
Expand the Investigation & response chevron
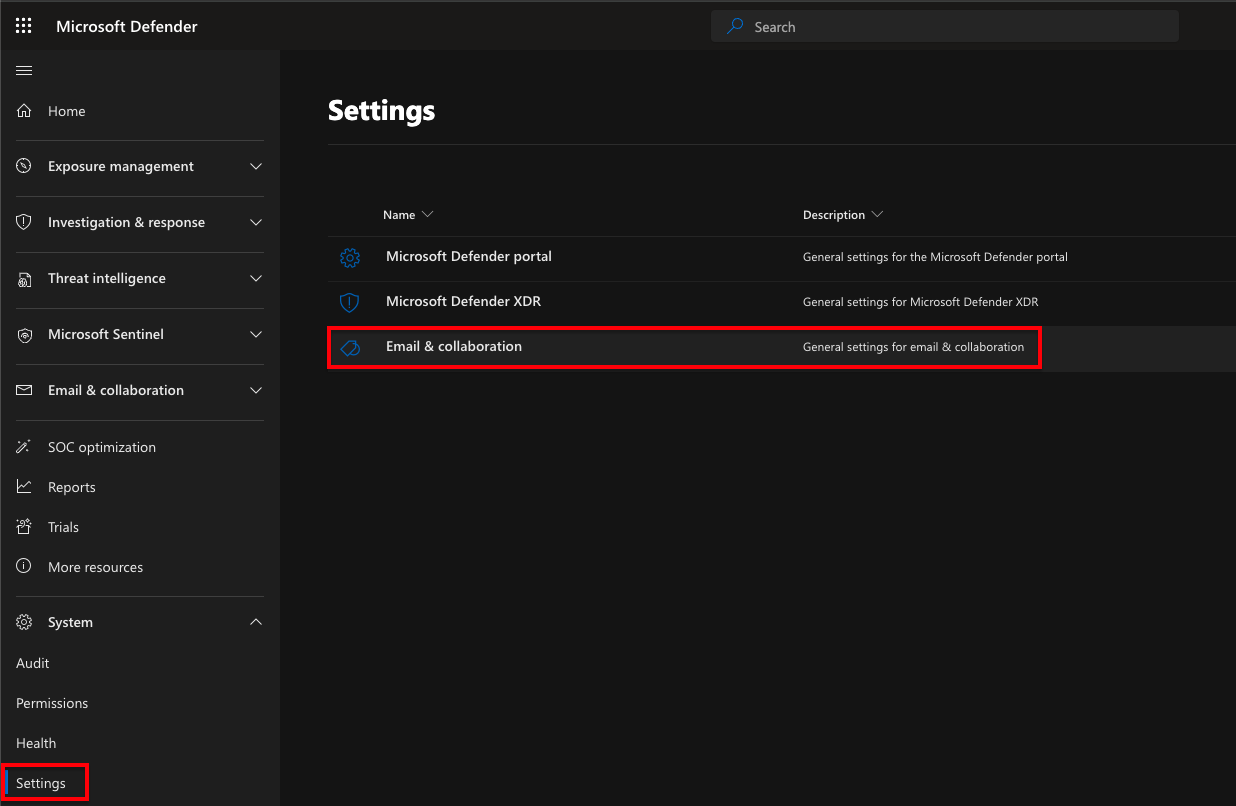point(256,223)
